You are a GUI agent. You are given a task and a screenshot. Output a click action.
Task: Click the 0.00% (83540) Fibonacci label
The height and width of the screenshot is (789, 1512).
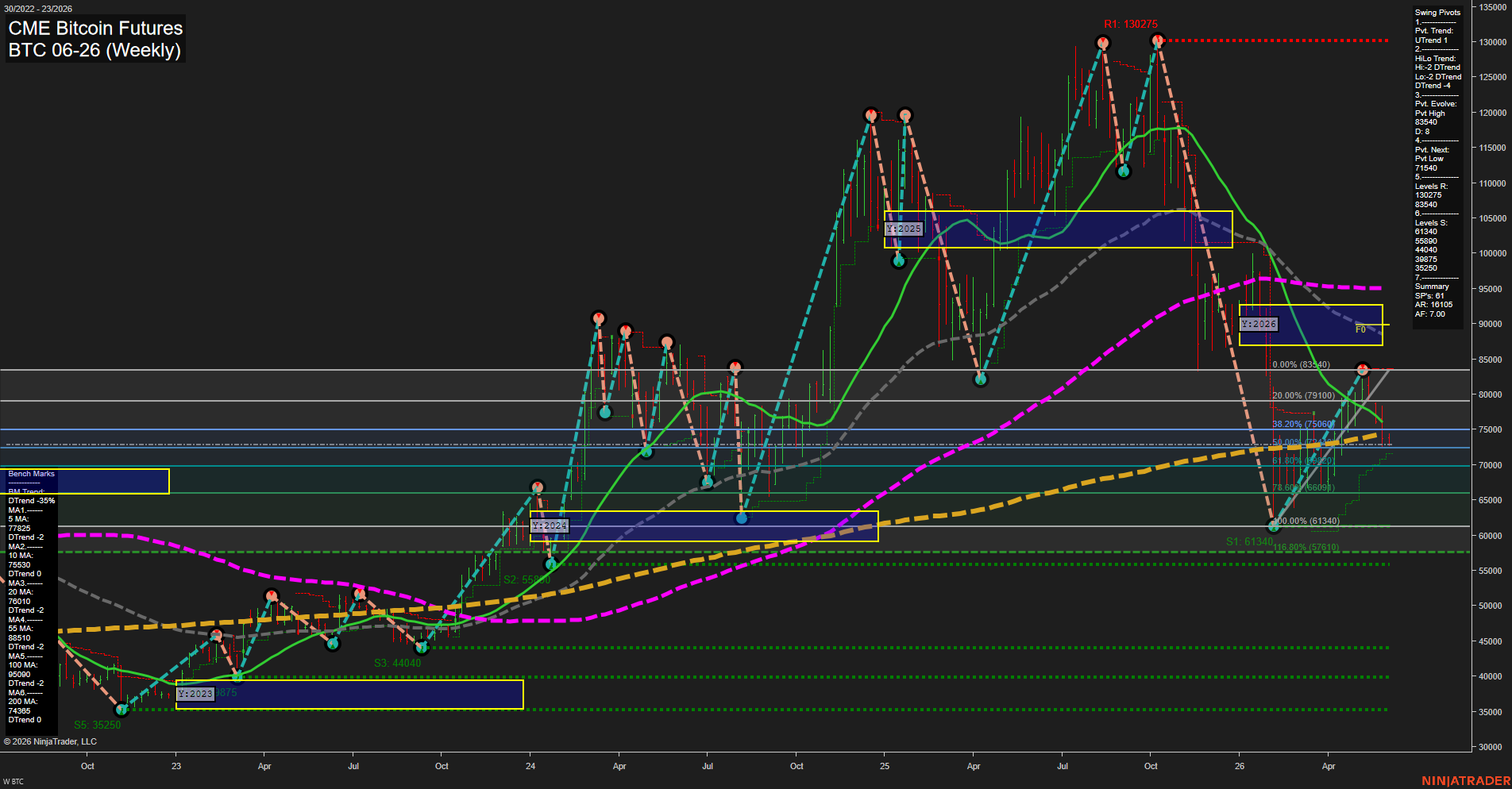pyautogui.click(x=1301, y=365)
